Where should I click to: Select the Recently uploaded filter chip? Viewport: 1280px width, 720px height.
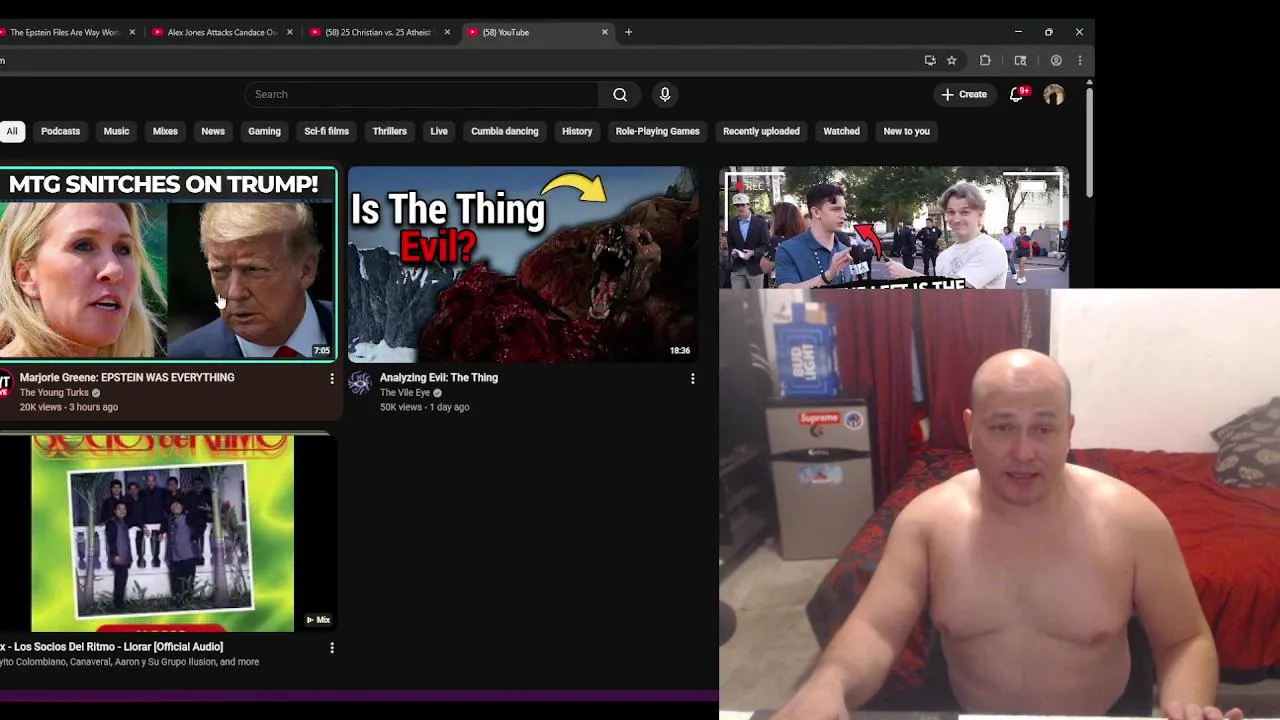coord(761,131)
